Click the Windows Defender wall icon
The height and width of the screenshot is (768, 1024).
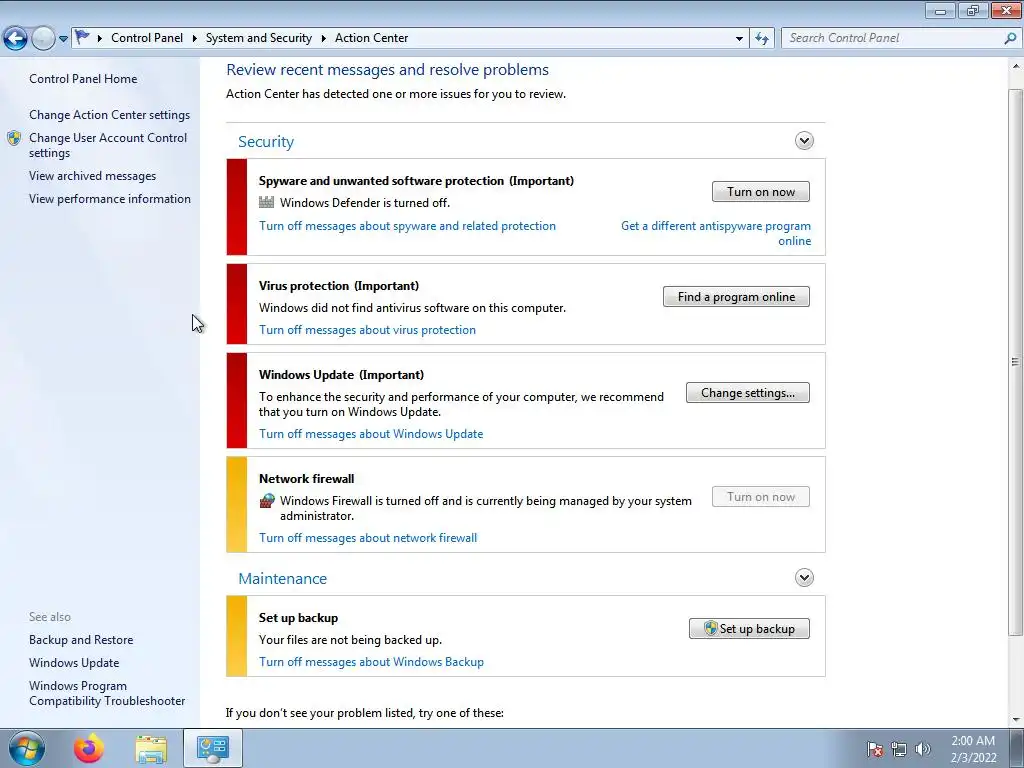[x=266, y=202]
